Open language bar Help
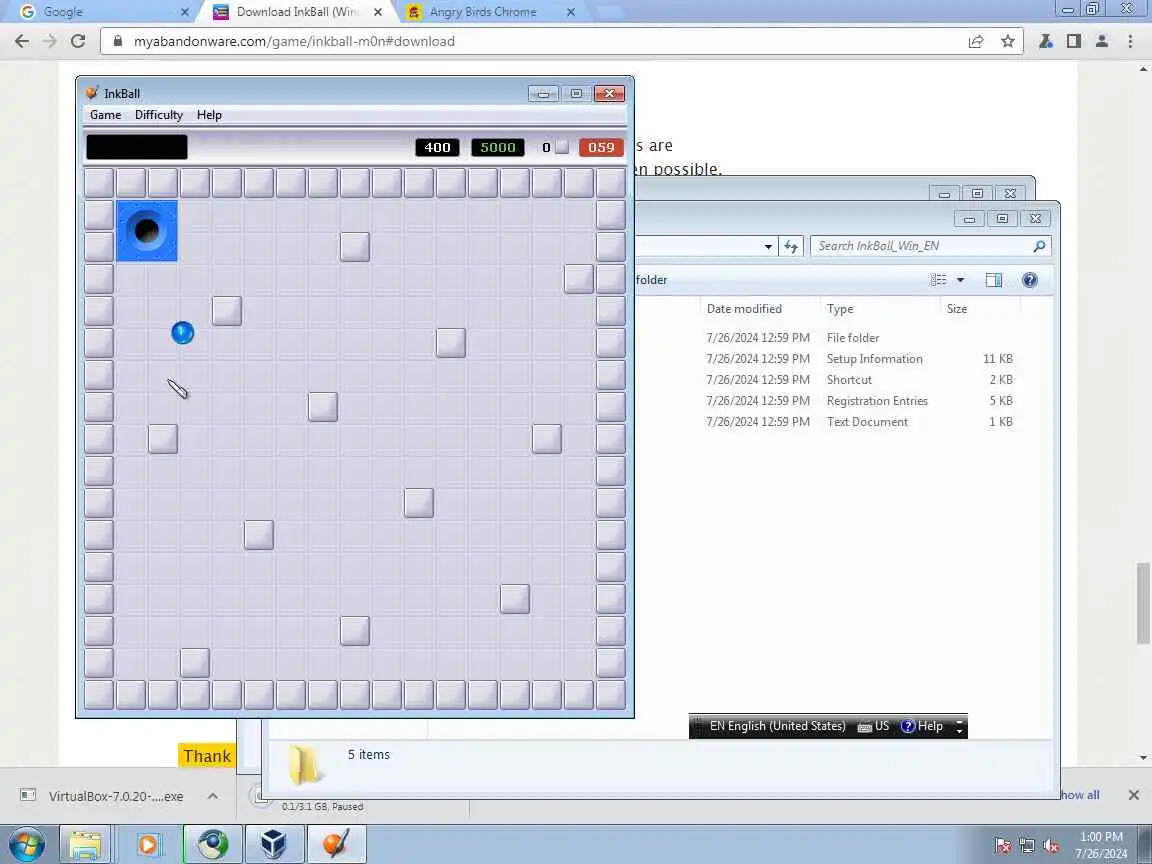 [922, 726]
